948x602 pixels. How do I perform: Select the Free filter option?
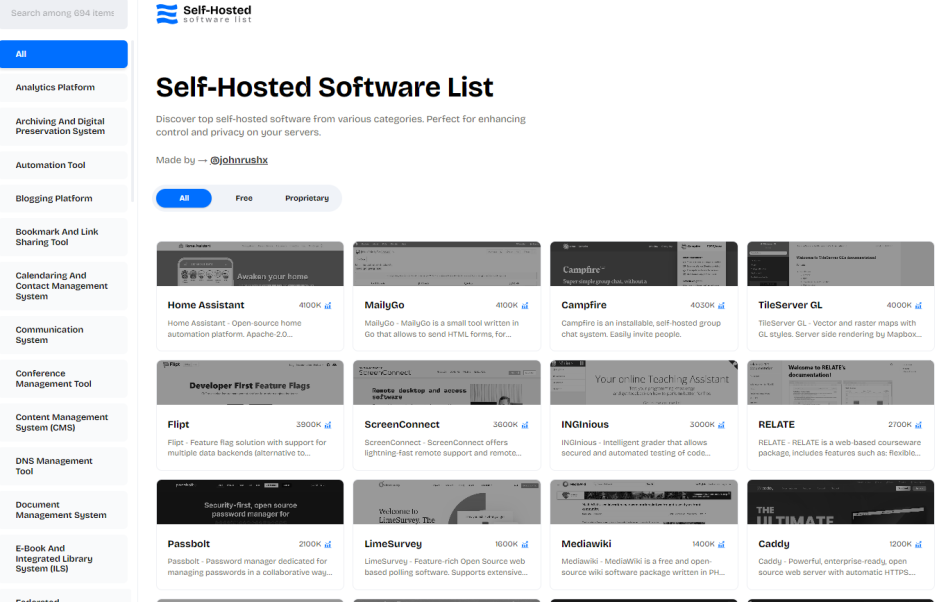pos(244,198)
